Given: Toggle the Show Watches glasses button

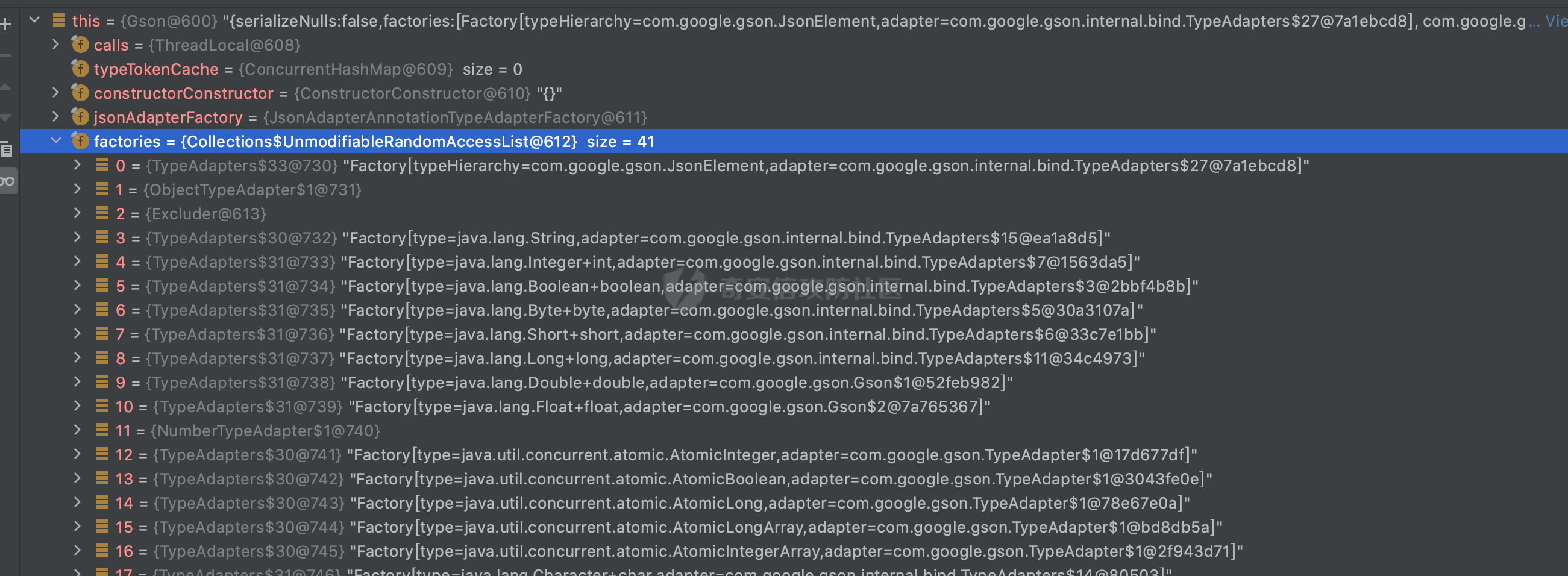Looking at the screenshot, I should (x=7, y=181).
